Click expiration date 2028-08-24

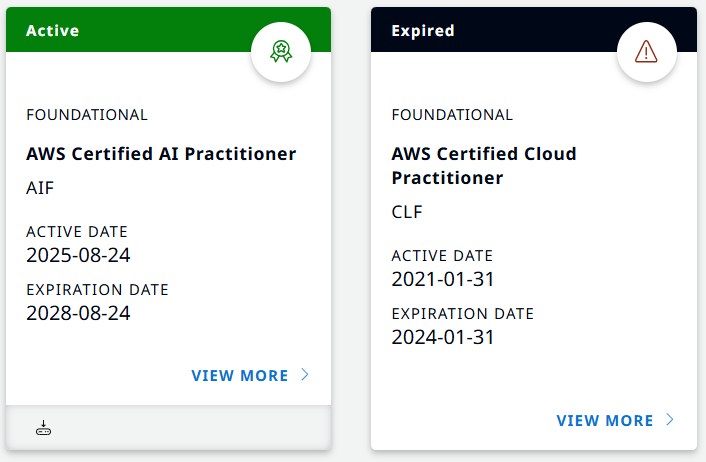[78, 313]
